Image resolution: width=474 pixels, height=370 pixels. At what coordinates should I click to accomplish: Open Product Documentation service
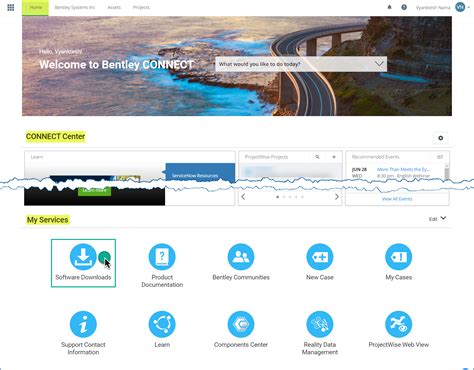tap(162, 266)
